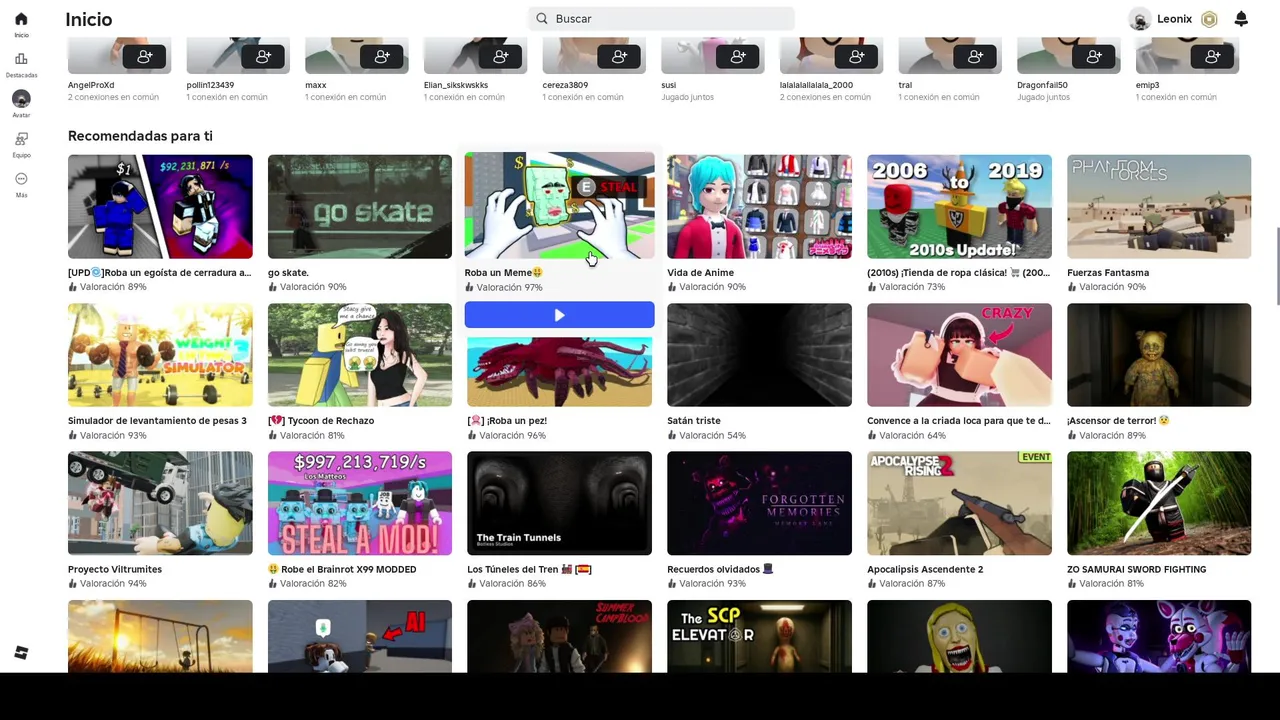1280x720 pixels.
Task: Add pollin123439 as a friend
Action: pyautogui.click(x=263, y=57)
